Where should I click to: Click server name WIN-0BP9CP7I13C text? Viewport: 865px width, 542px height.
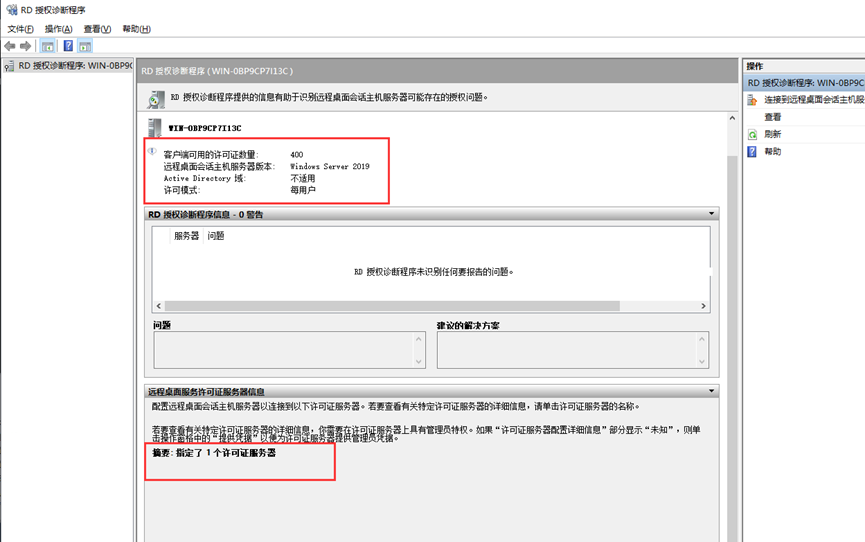pyautogui.click(x=205, y=128)
